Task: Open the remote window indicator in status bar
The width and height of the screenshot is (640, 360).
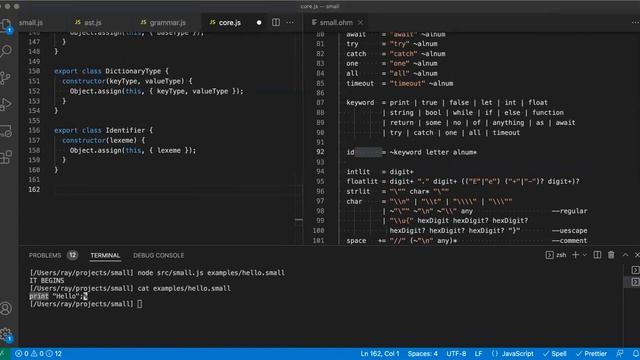Action: [x=4, y=353]
